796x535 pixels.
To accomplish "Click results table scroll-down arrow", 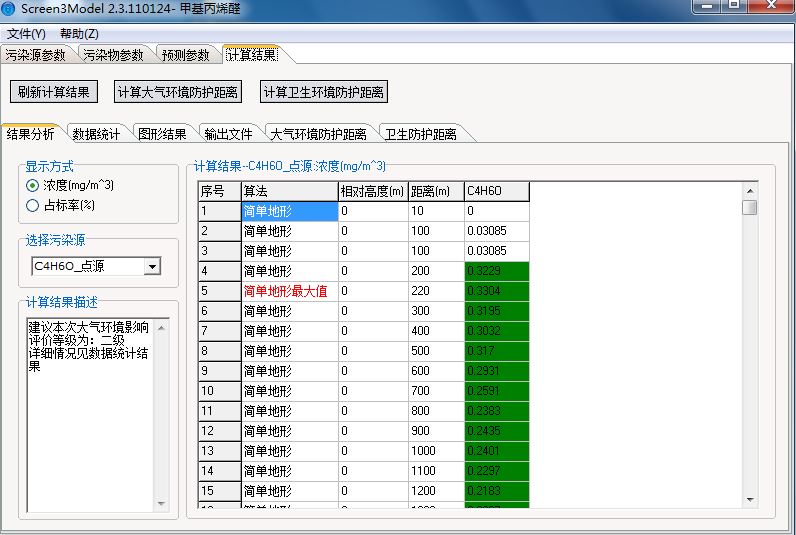I will (x=750, y=499).
